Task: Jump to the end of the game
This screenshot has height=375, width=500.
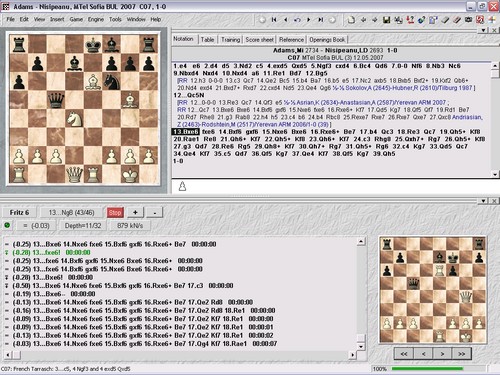Action: 320,20
